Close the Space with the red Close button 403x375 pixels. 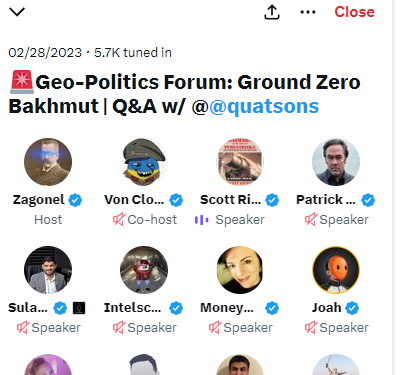[x=354, y=12]
